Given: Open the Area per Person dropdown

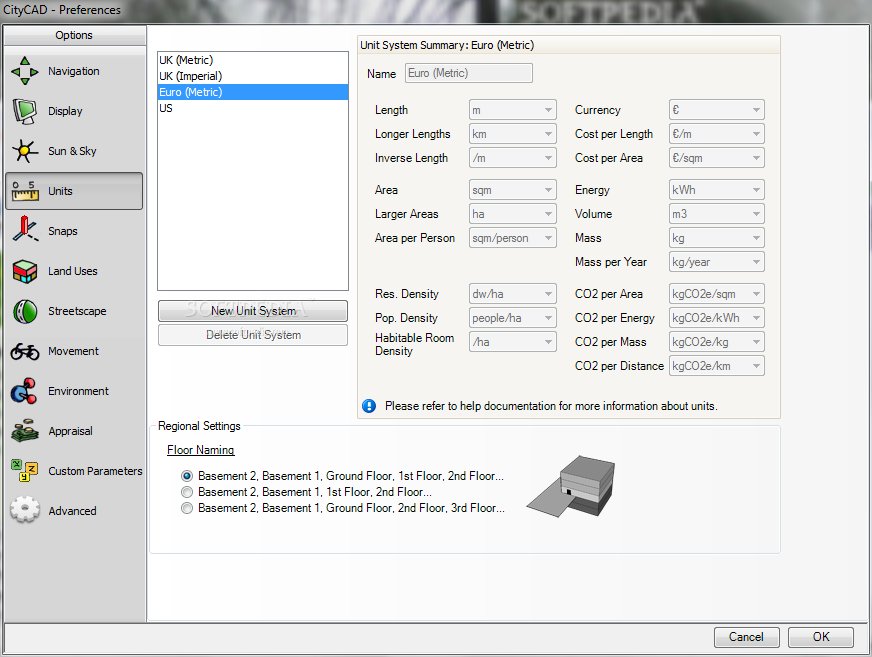Looking at the screenshot, I should (512, 238).
